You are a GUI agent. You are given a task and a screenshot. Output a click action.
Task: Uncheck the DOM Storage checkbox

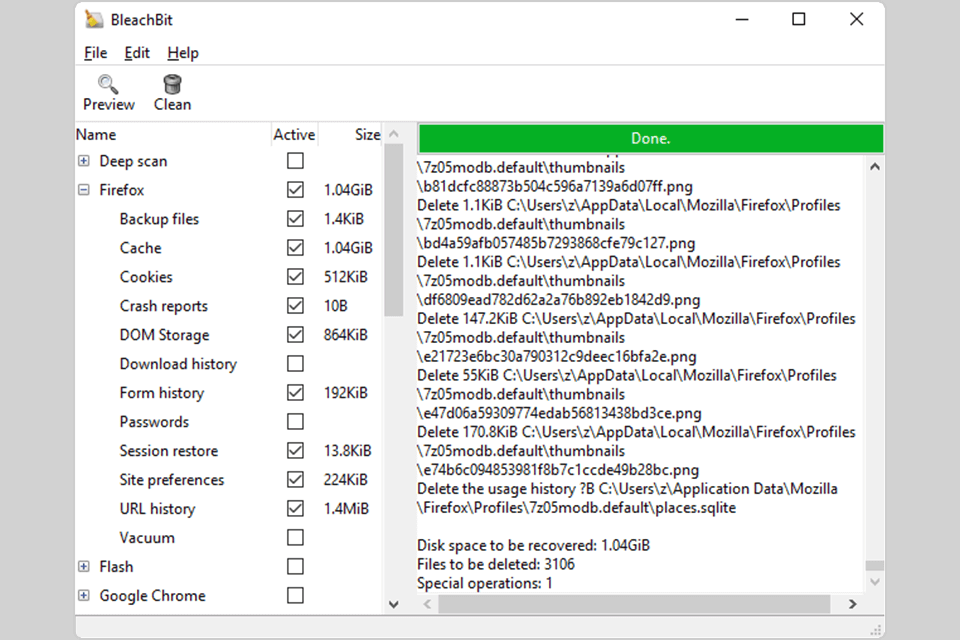pyautogui.click(x=295, y=334)
